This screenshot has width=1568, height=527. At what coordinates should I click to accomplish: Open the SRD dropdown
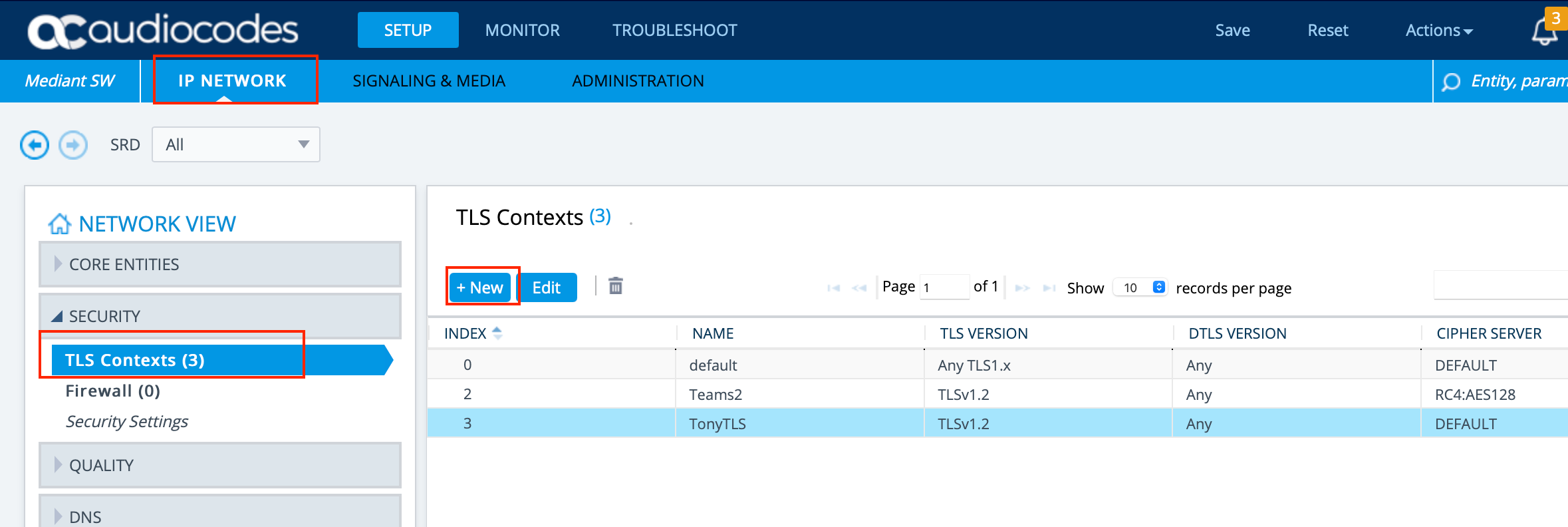[x=236, y=144]
